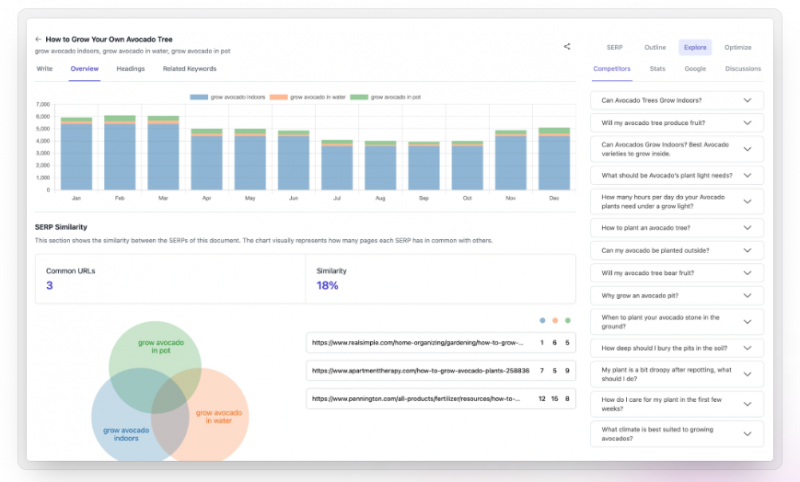800x482 pixels.
Task: Click the blue dot column header
Action: click(x=542, y=321)
